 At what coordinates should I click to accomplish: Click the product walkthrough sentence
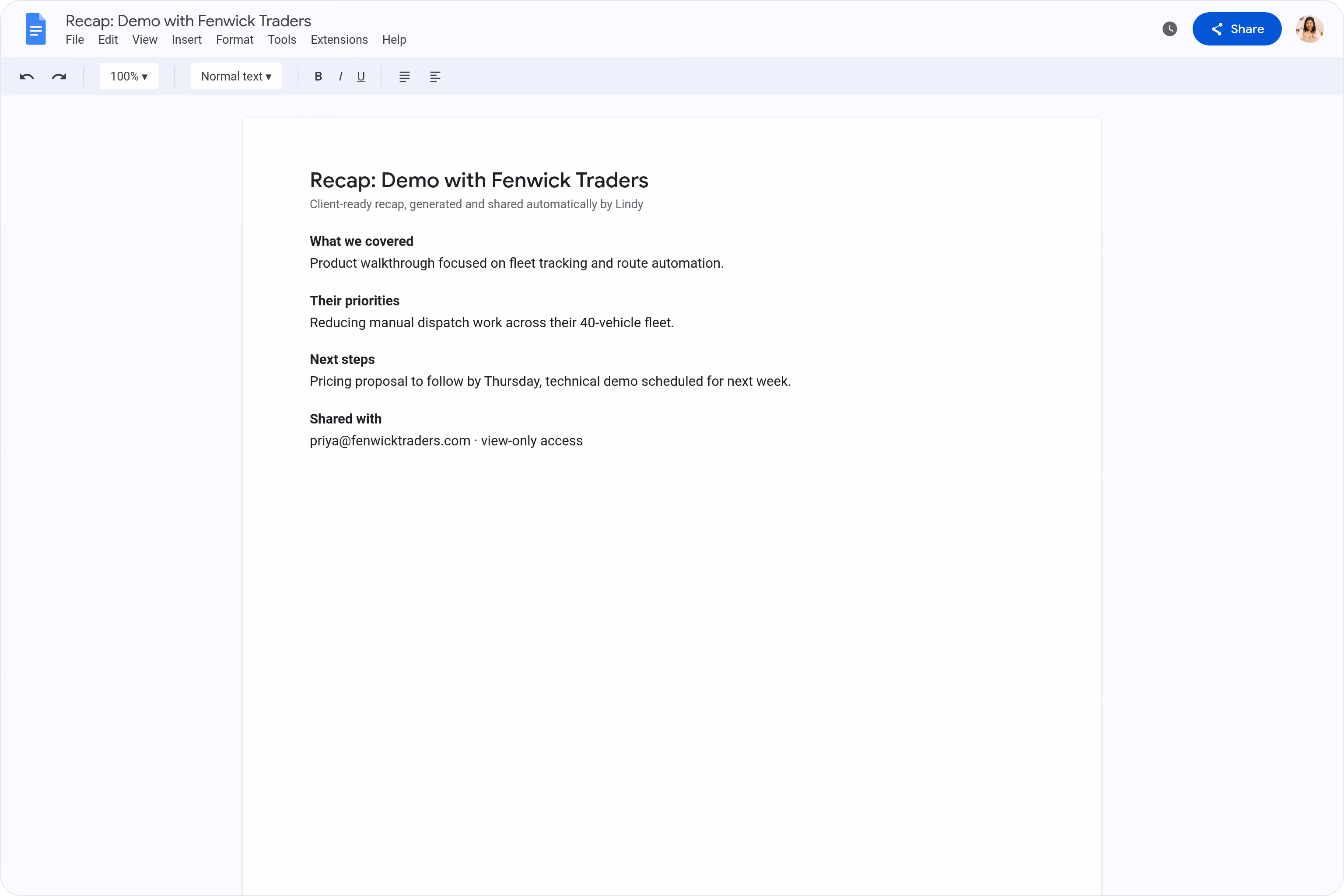tap(517, 263)
